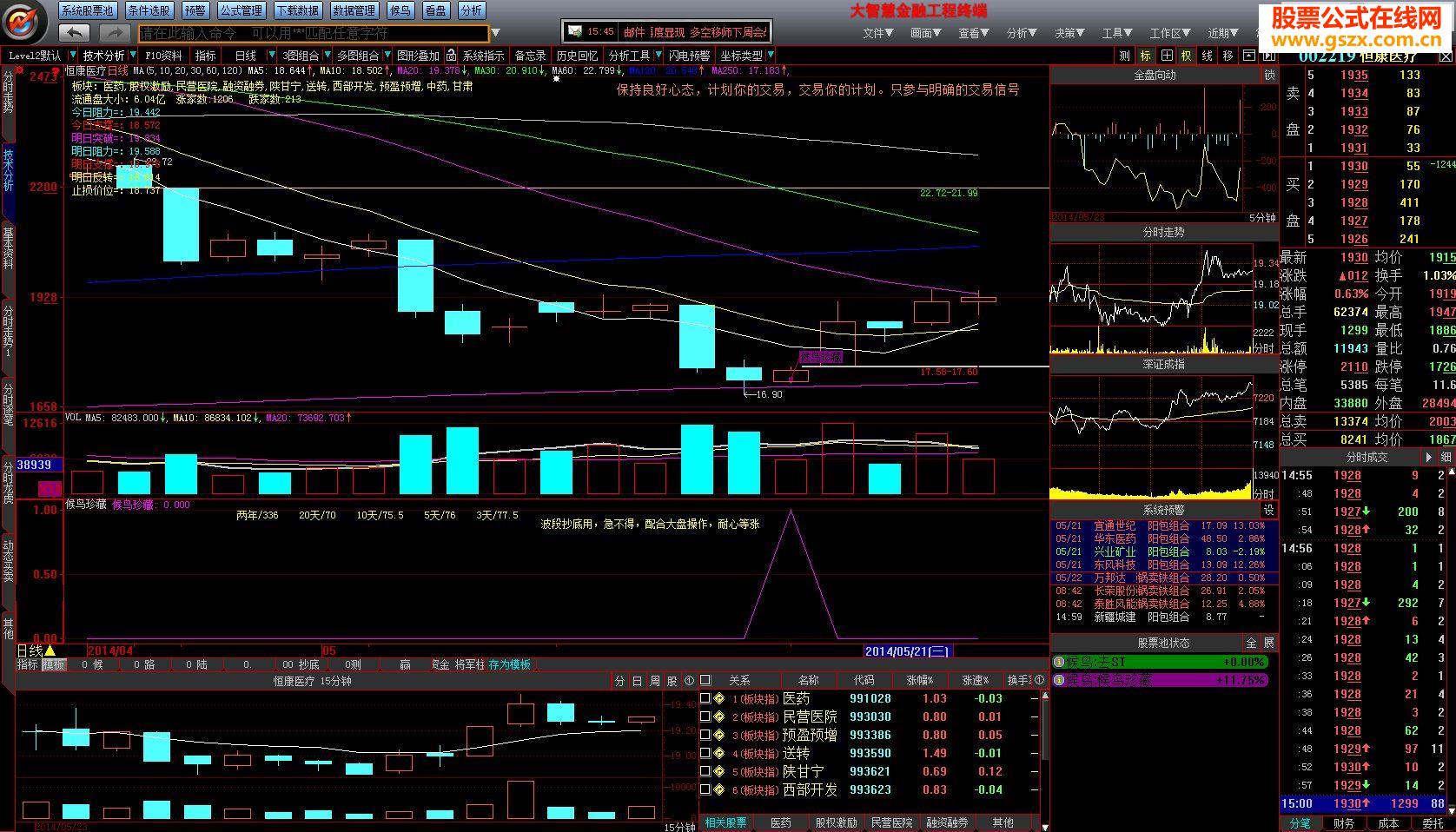The image size is (1456, 832).
Task: Open the 工具 menu
Action: point(1116,33)
